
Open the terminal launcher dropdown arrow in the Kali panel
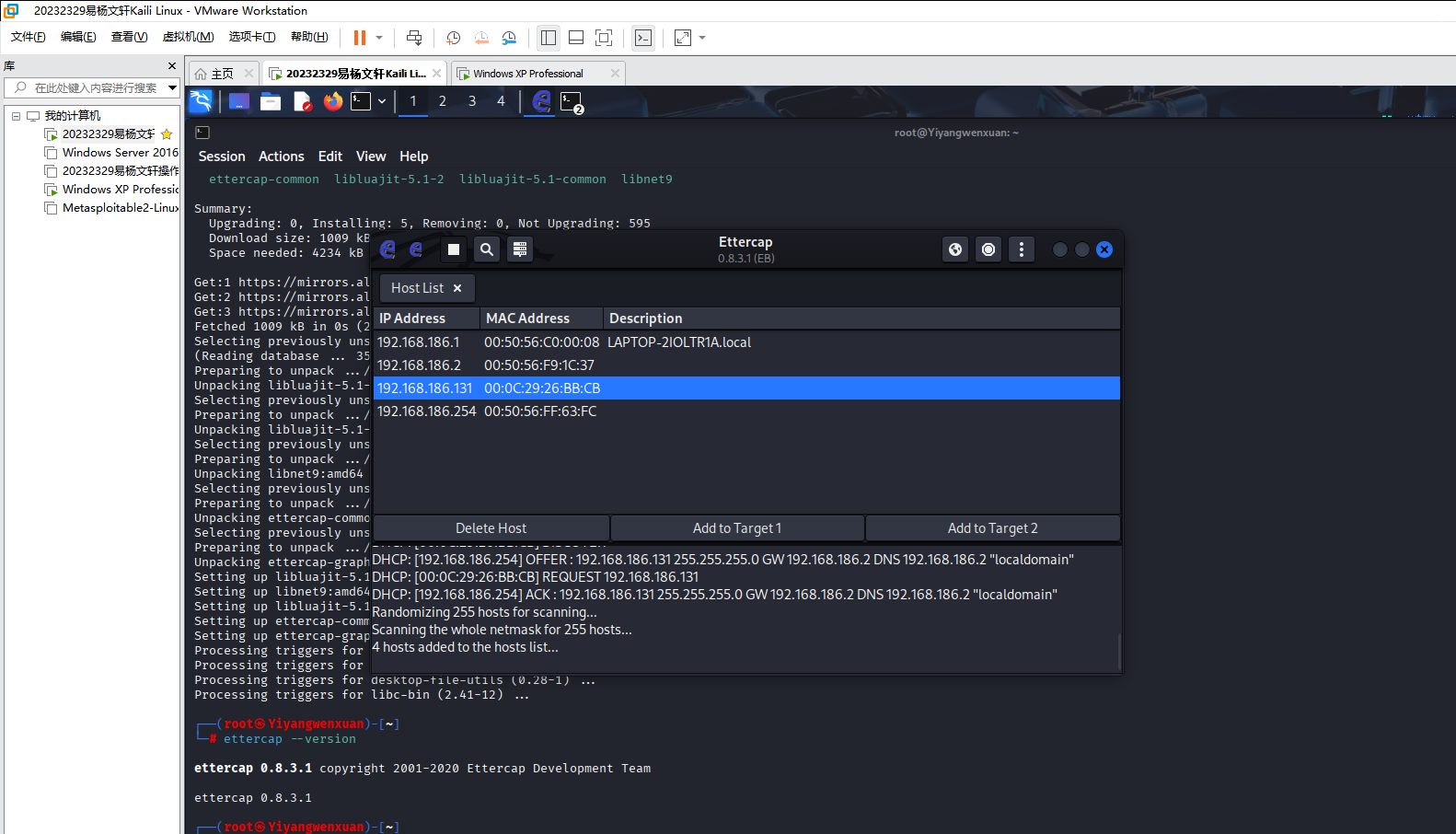(382, 101)
